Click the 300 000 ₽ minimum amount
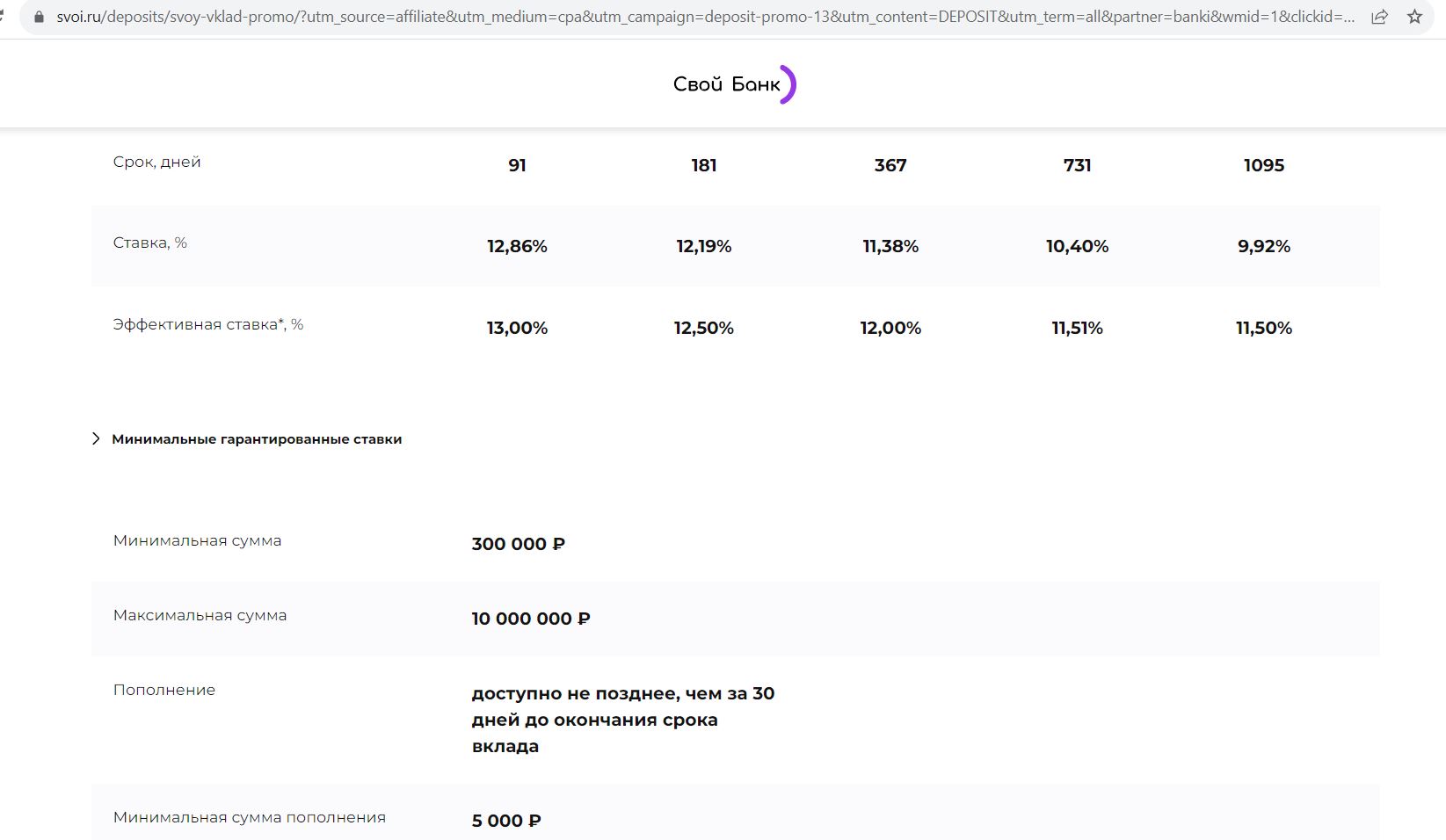The height and width of the screenshot is (840, 1446). coord(519,544)
